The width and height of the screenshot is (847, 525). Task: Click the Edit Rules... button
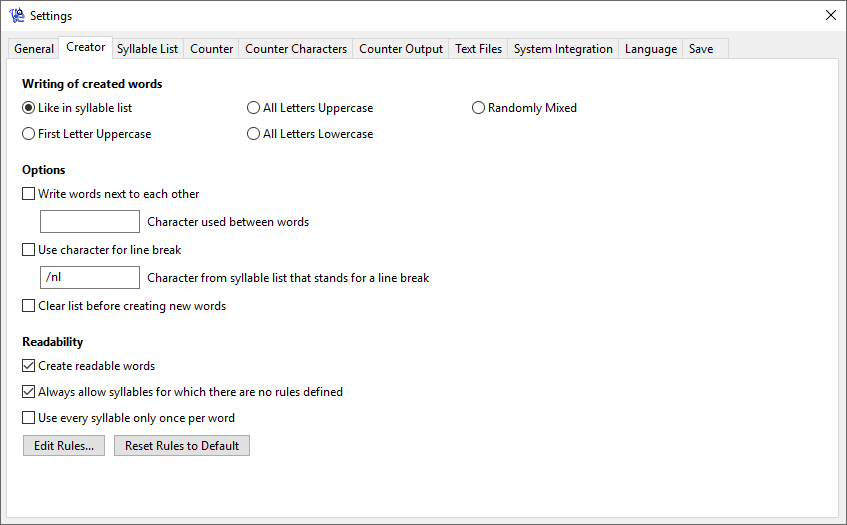click(x=64, y=446)
